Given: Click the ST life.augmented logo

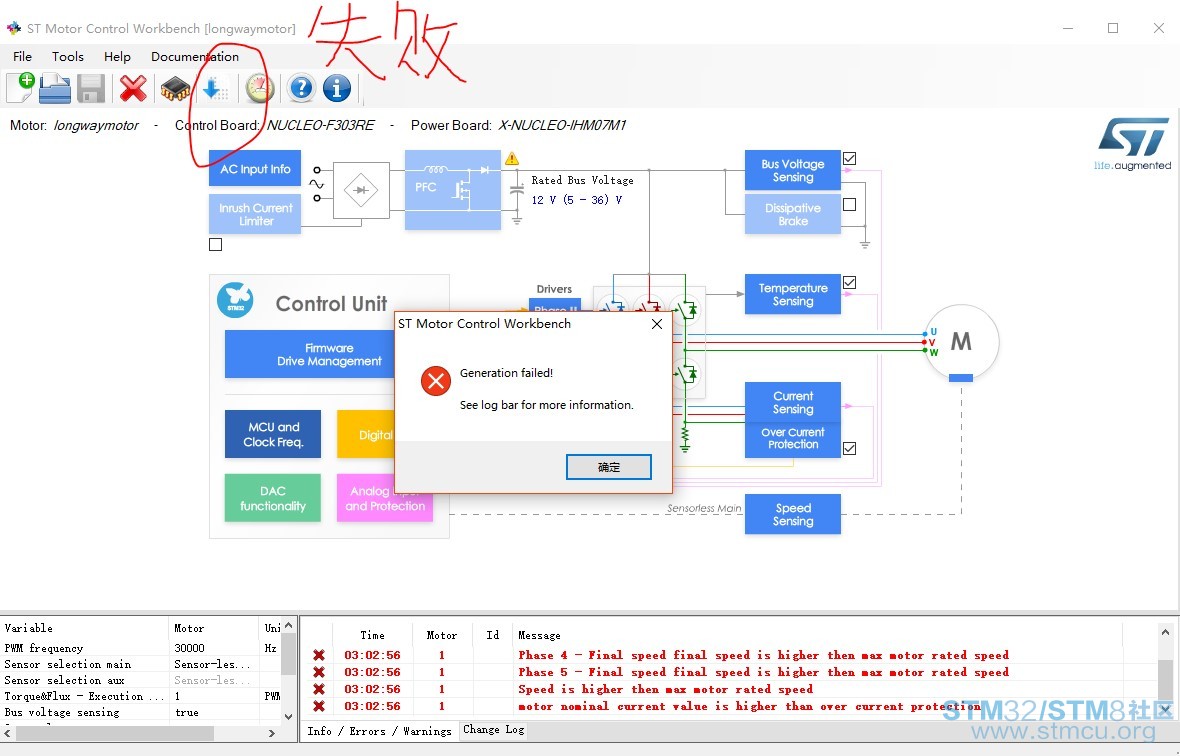Looking at the screenshot, I should pyautogui.click(x=1133, y=144).
